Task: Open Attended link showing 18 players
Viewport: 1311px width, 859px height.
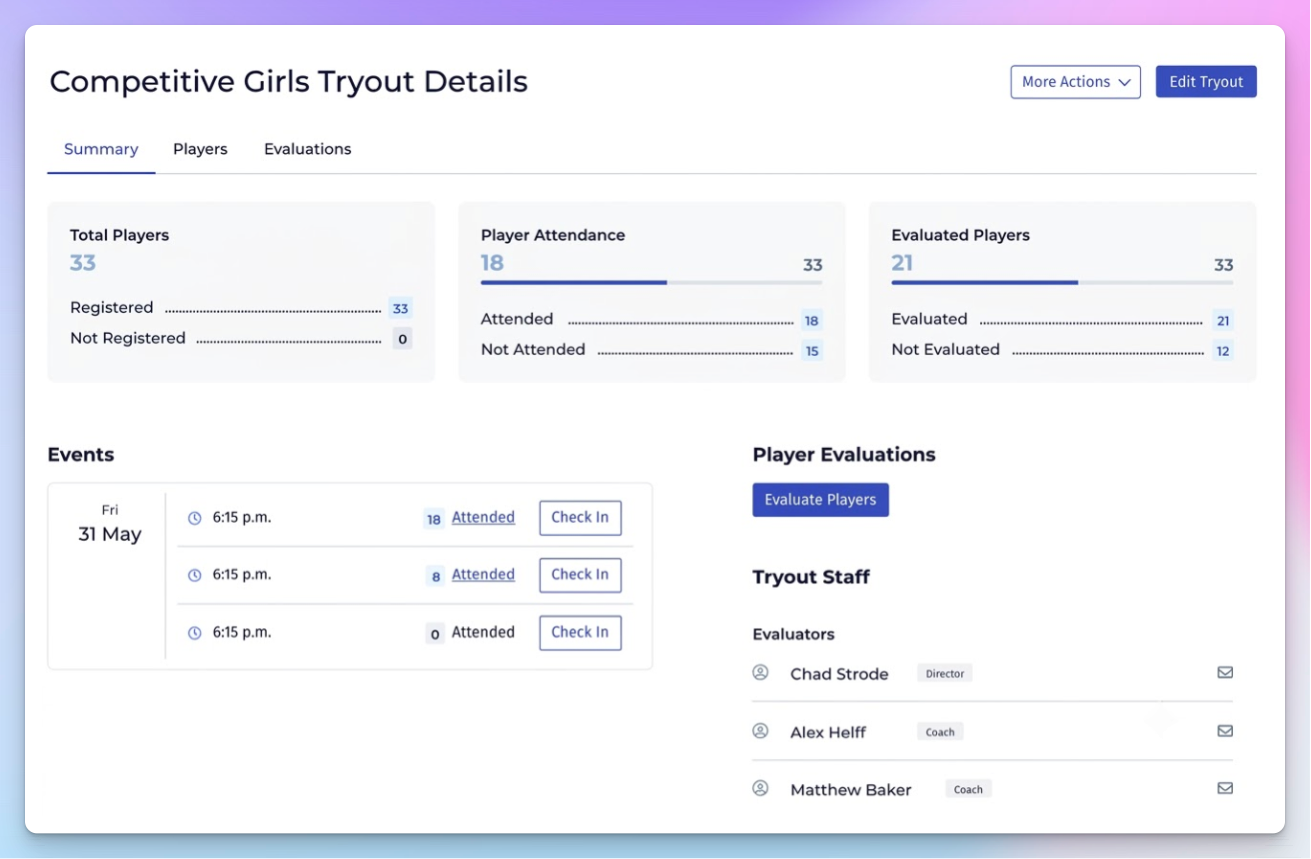Action: tap(483, 518)
